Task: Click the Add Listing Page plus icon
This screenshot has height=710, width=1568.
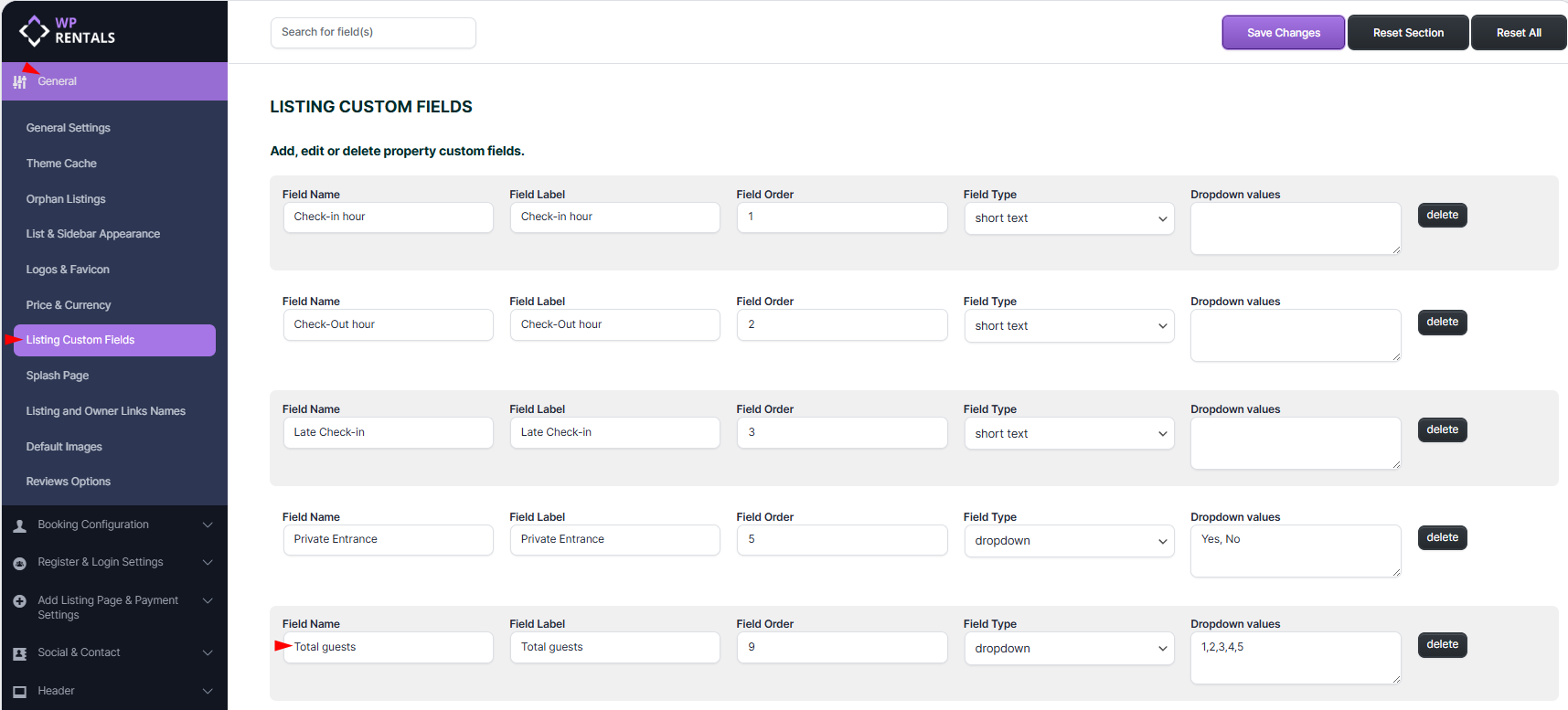Action: 19,601
